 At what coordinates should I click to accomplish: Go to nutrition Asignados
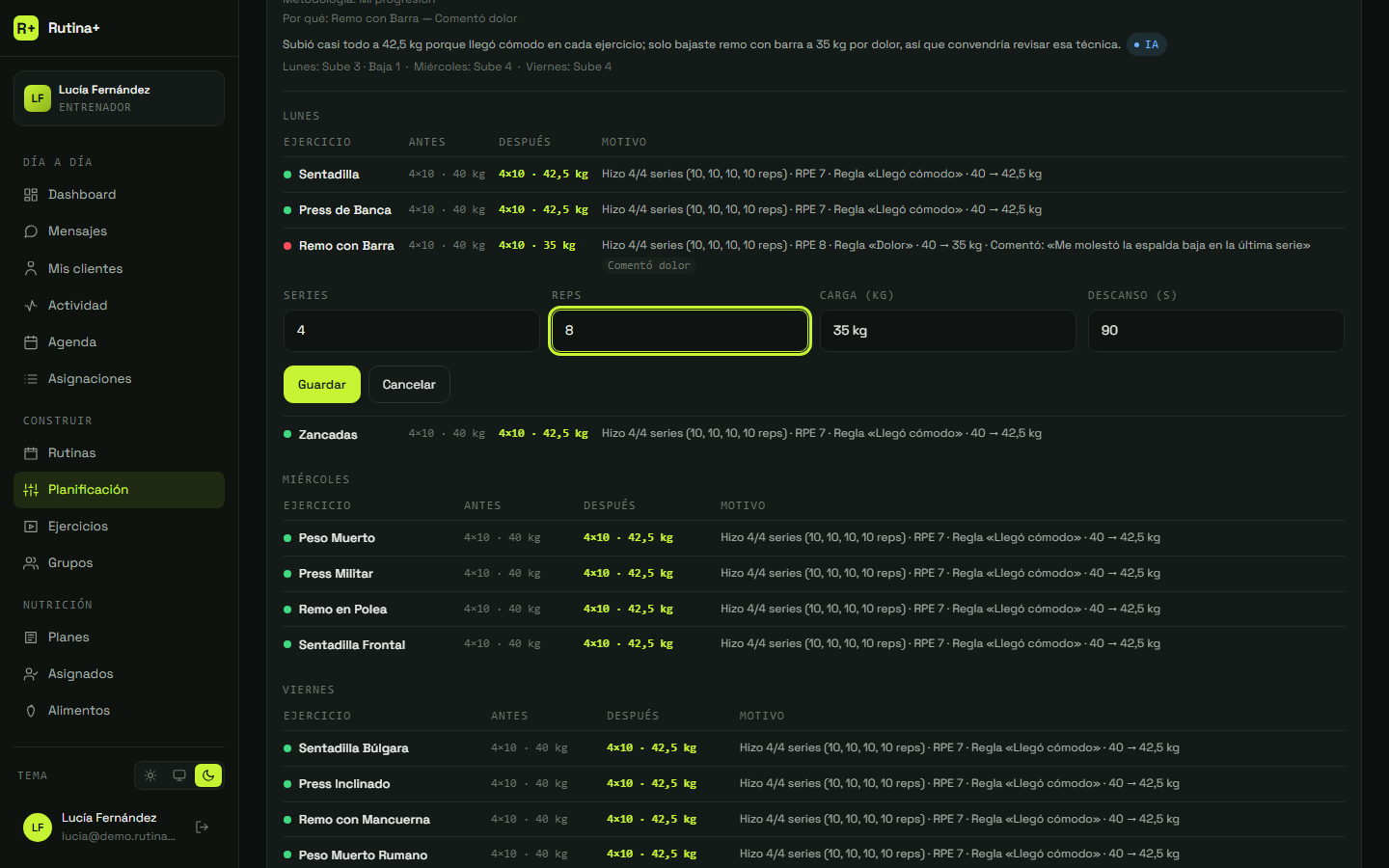(119, 674)
